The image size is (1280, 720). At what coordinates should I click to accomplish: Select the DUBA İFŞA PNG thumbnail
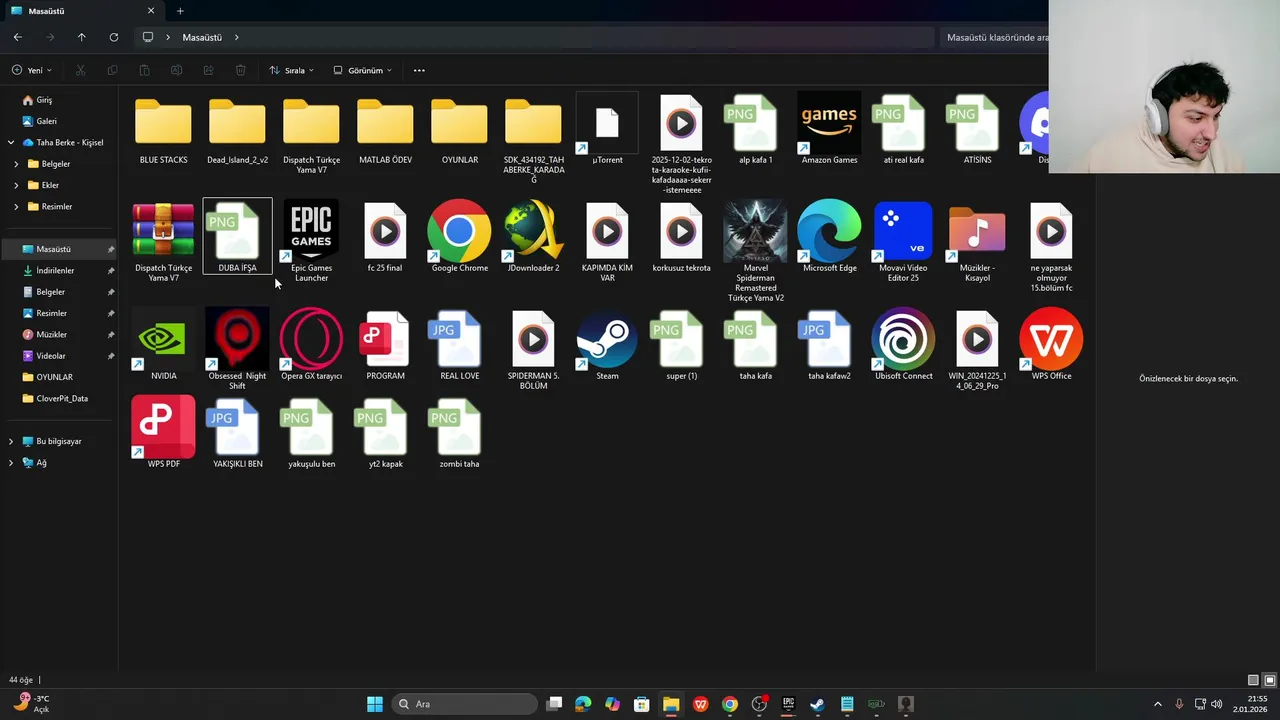tap(237, 235)
